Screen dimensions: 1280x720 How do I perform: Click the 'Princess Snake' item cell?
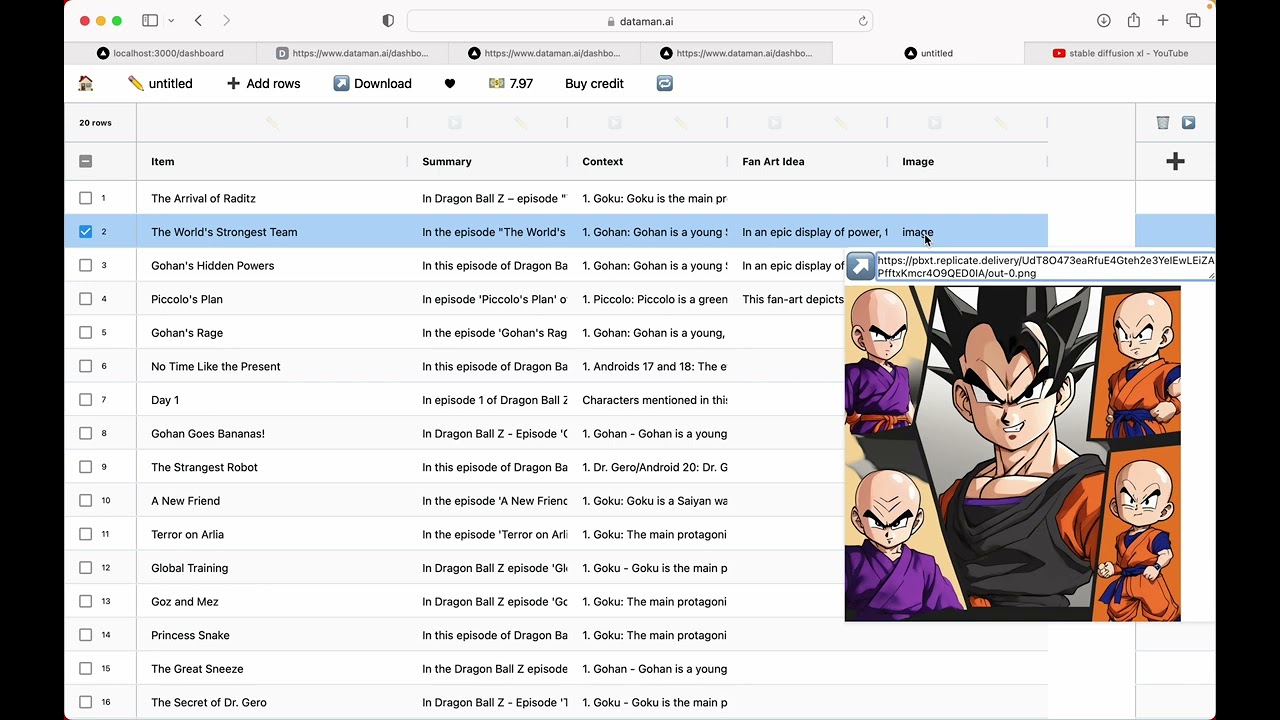(271, 635)
